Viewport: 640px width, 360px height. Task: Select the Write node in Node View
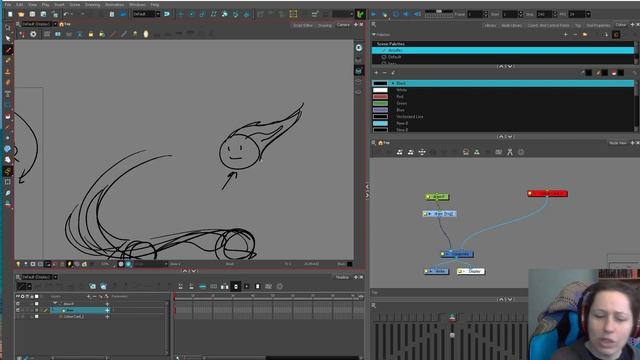(x=436, y=271)
